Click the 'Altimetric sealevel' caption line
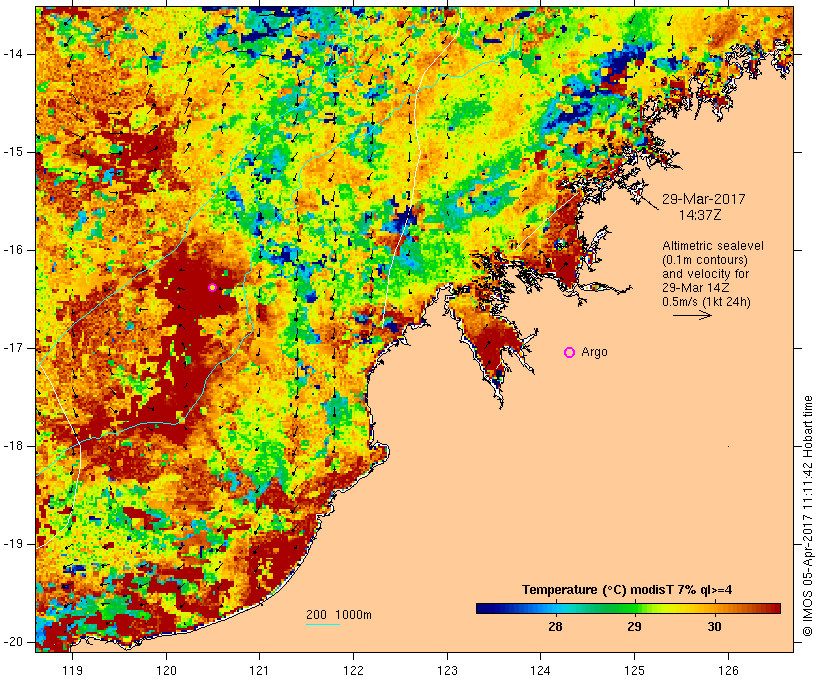This screenshot has width=820, height=680. coord(713,246)
